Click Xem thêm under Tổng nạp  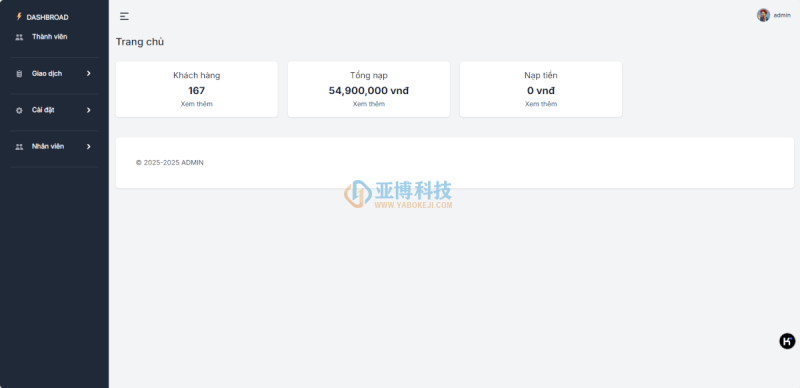click(x=369, y=104)
